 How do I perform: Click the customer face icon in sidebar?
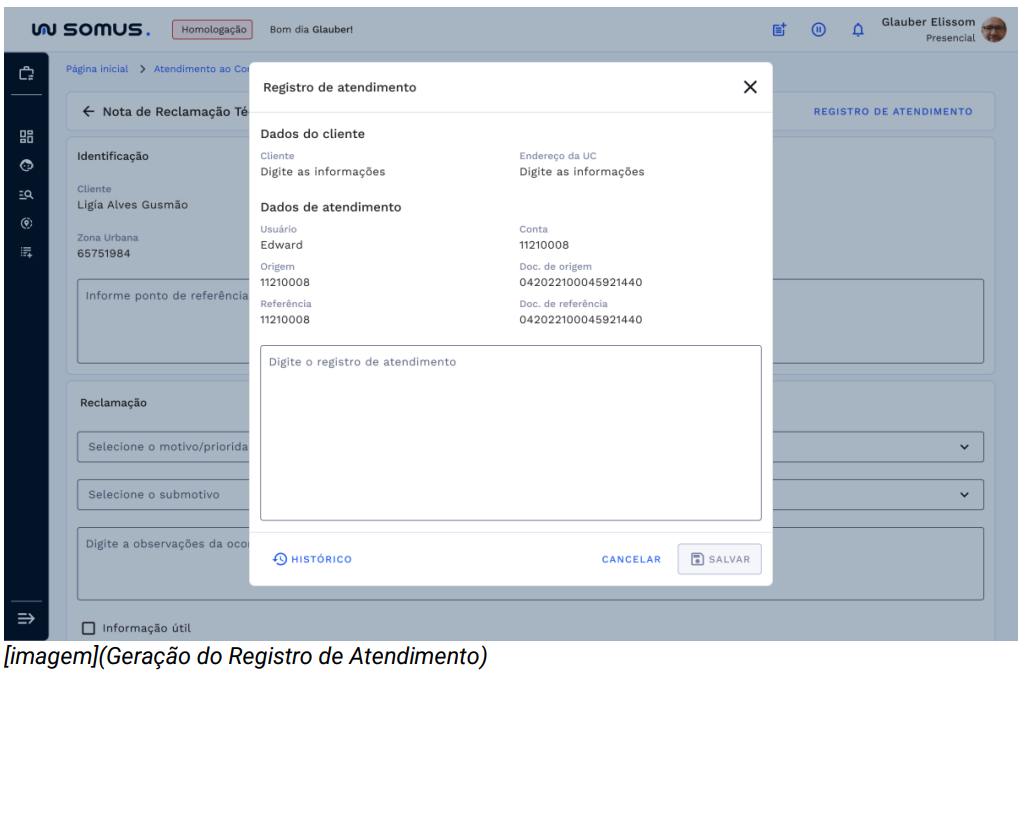tap(26, 166)
